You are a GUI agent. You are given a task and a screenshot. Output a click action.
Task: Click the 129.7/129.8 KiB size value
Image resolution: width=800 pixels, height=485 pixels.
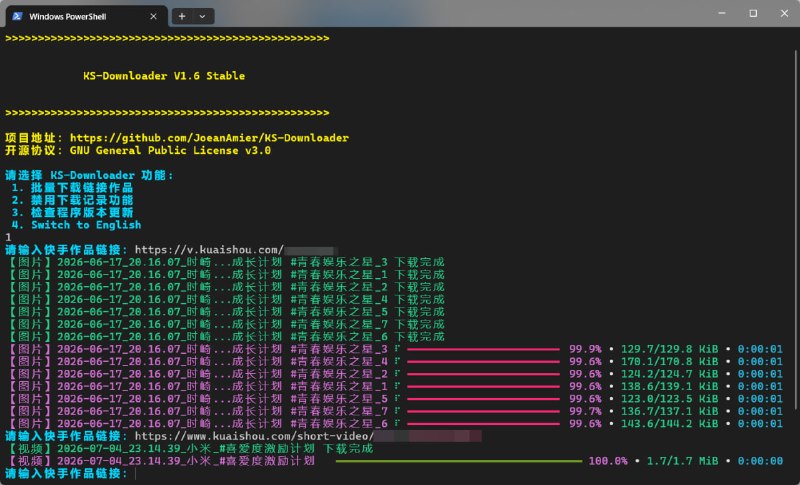[669, 349]
